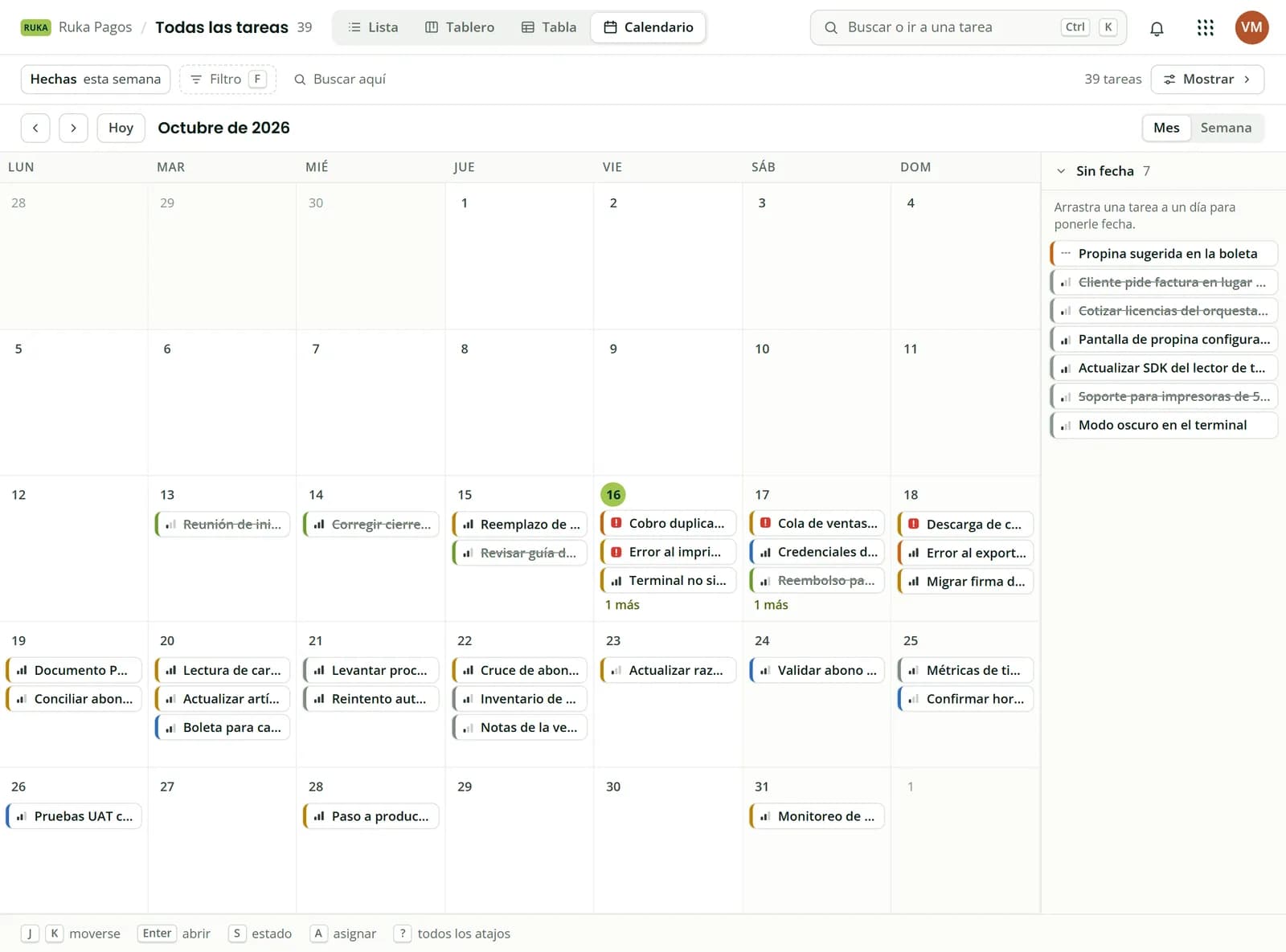Click priority icon on Monitoreo de task
The image size is (1286, 952).
765,816
